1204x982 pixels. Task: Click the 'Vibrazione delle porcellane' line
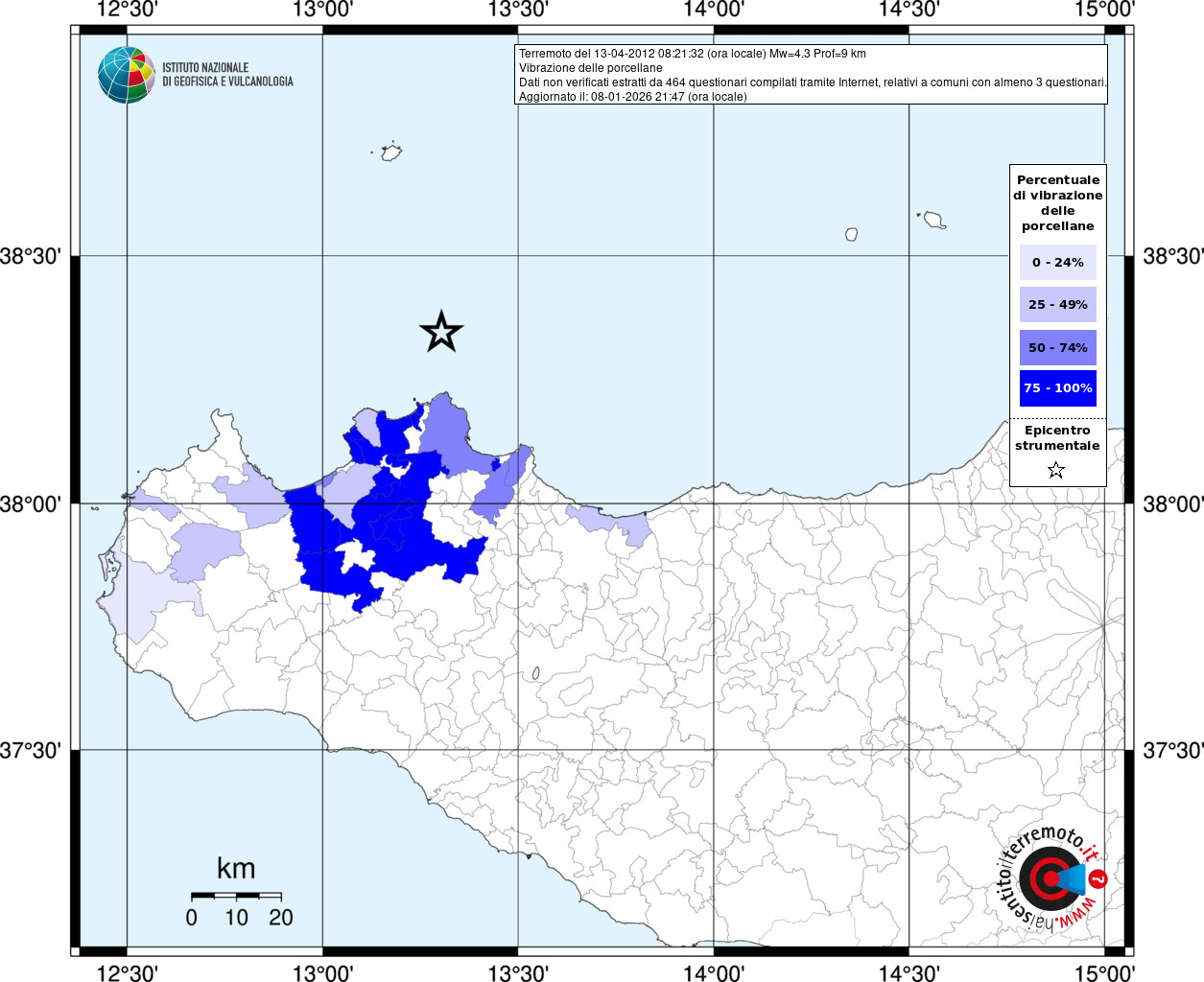(x=590, y=68)
